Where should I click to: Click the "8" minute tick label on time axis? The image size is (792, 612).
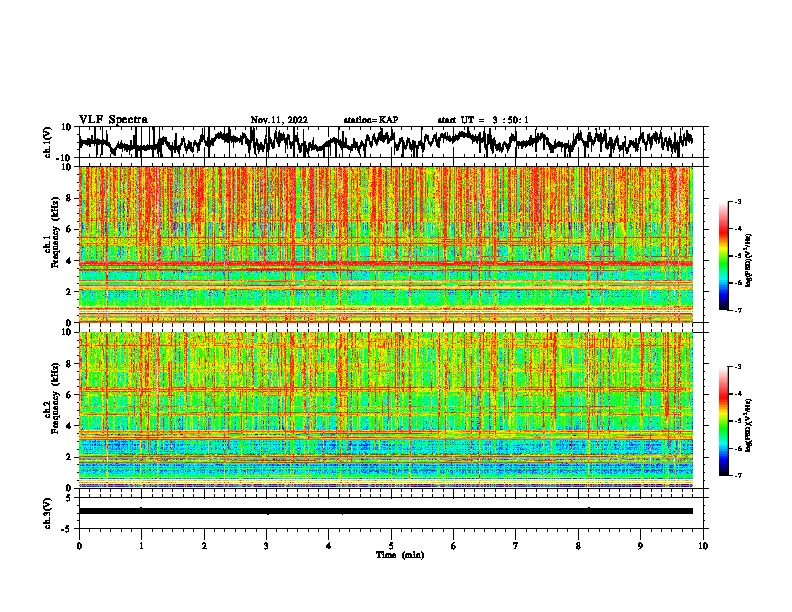pyautogui.click(x=578, y=546)
